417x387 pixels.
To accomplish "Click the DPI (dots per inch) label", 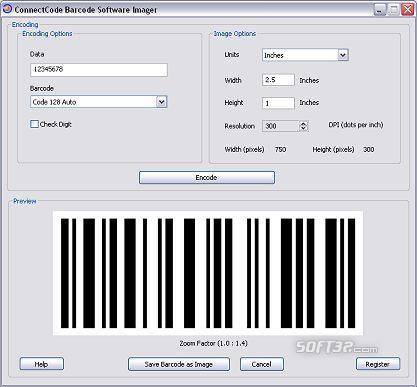I will [x=356, y=125].
